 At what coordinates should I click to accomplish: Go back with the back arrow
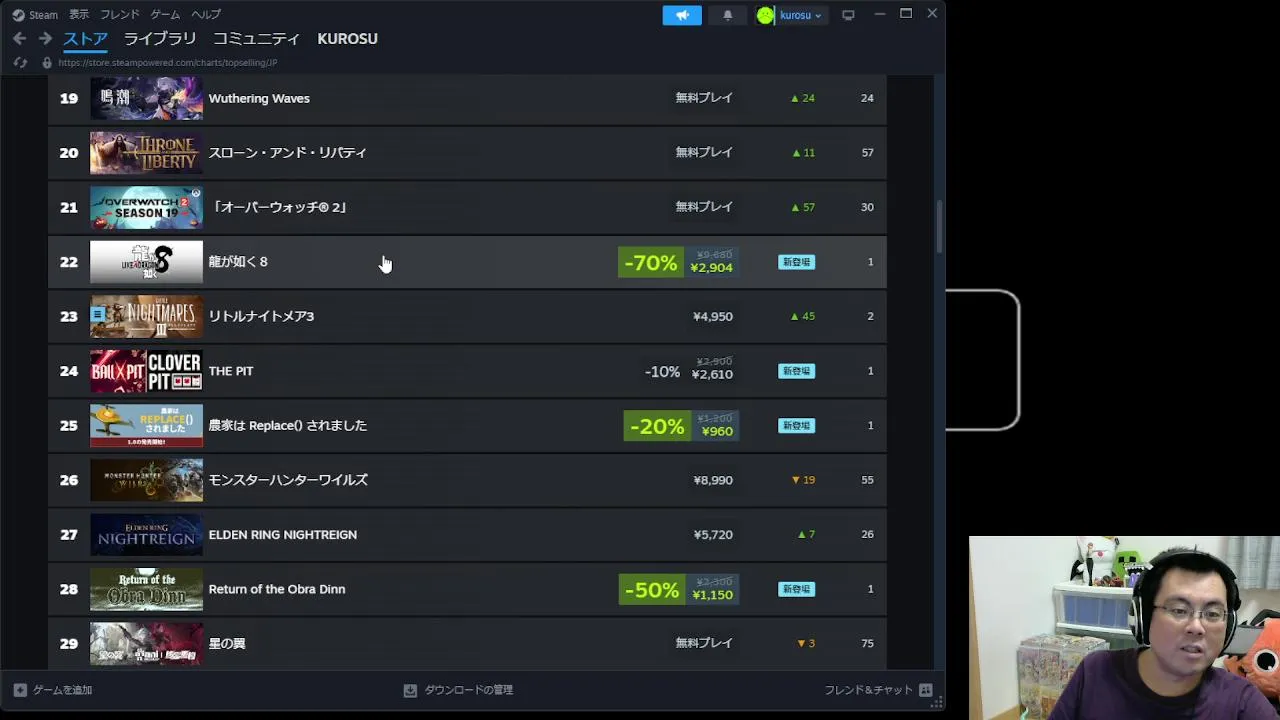pos(19,38)
